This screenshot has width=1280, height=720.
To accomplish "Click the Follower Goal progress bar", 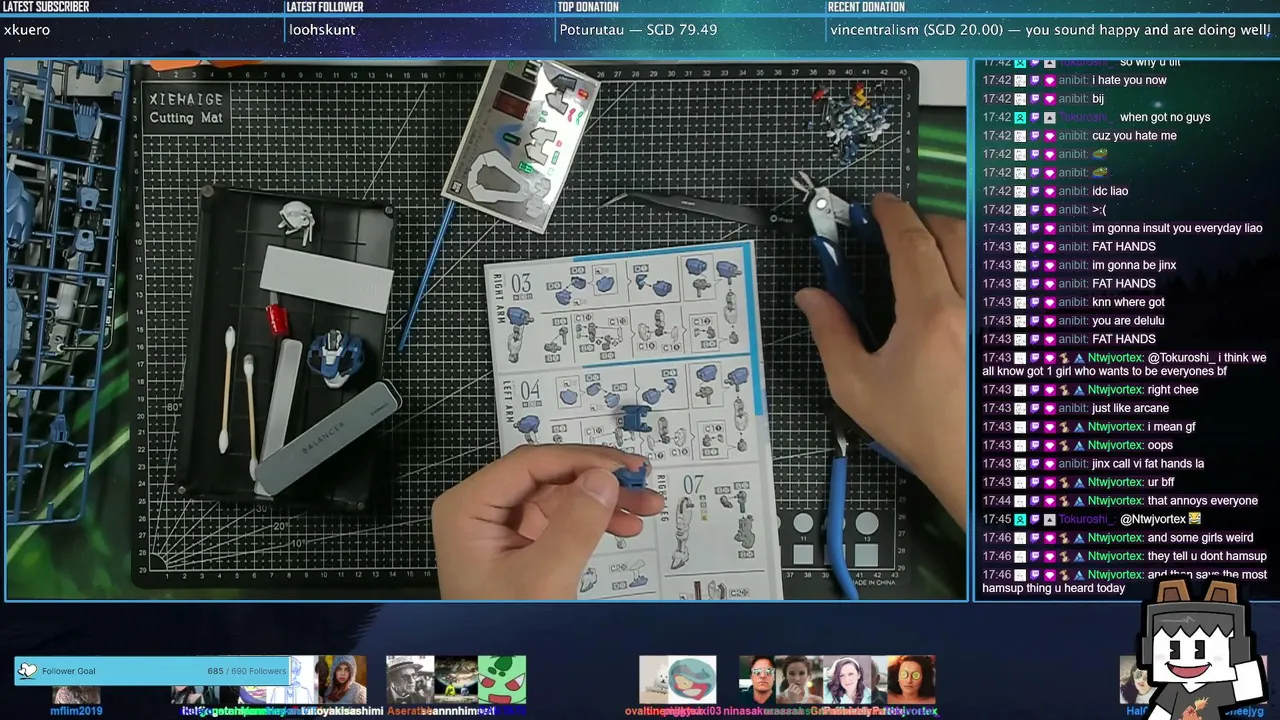I will (x=153, y=671).
